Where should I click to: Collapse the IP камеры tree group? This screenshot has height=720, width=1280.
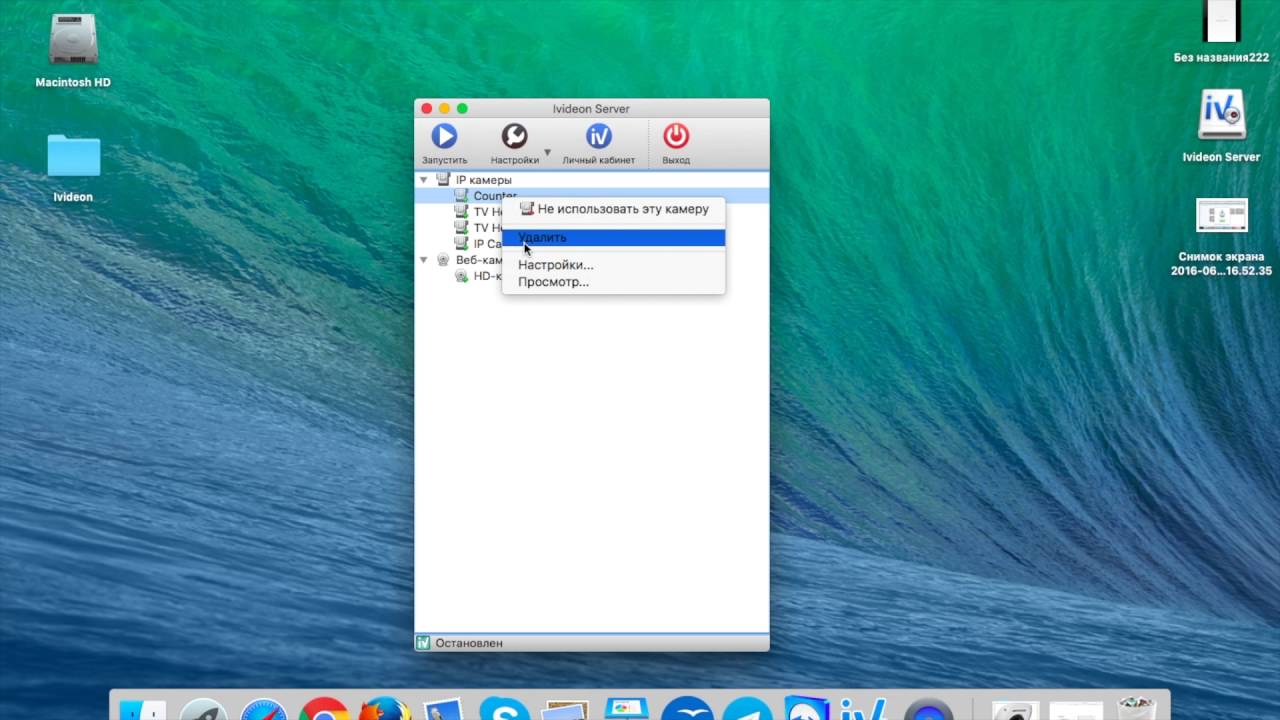tap(423, 180)
